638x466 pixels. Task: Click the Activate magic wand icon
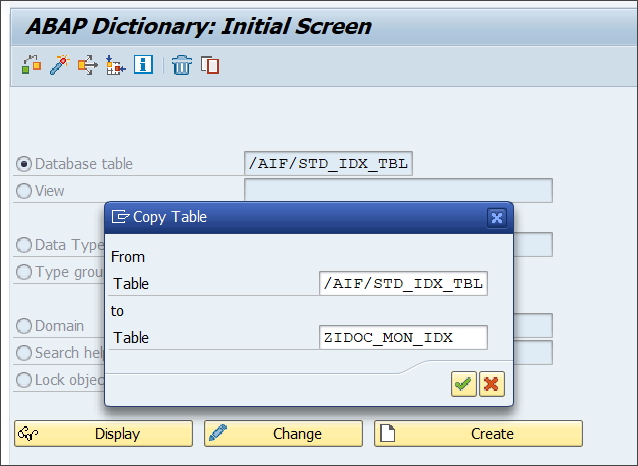59,65
